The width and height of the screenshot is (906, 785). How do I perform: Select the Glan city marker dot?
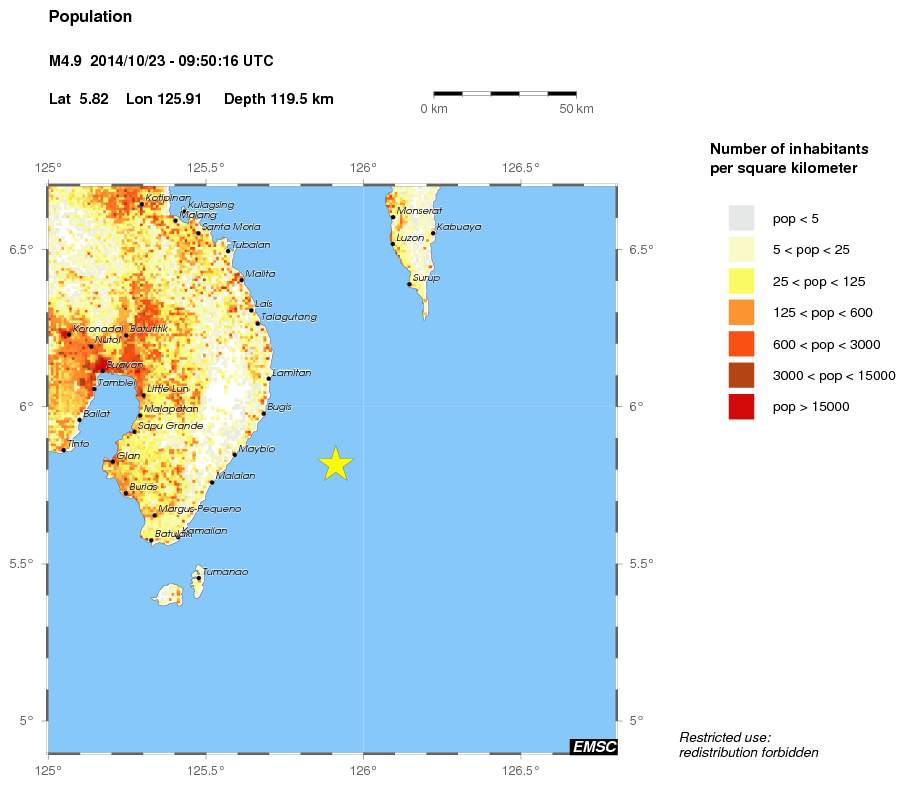[x=112, y=462]
